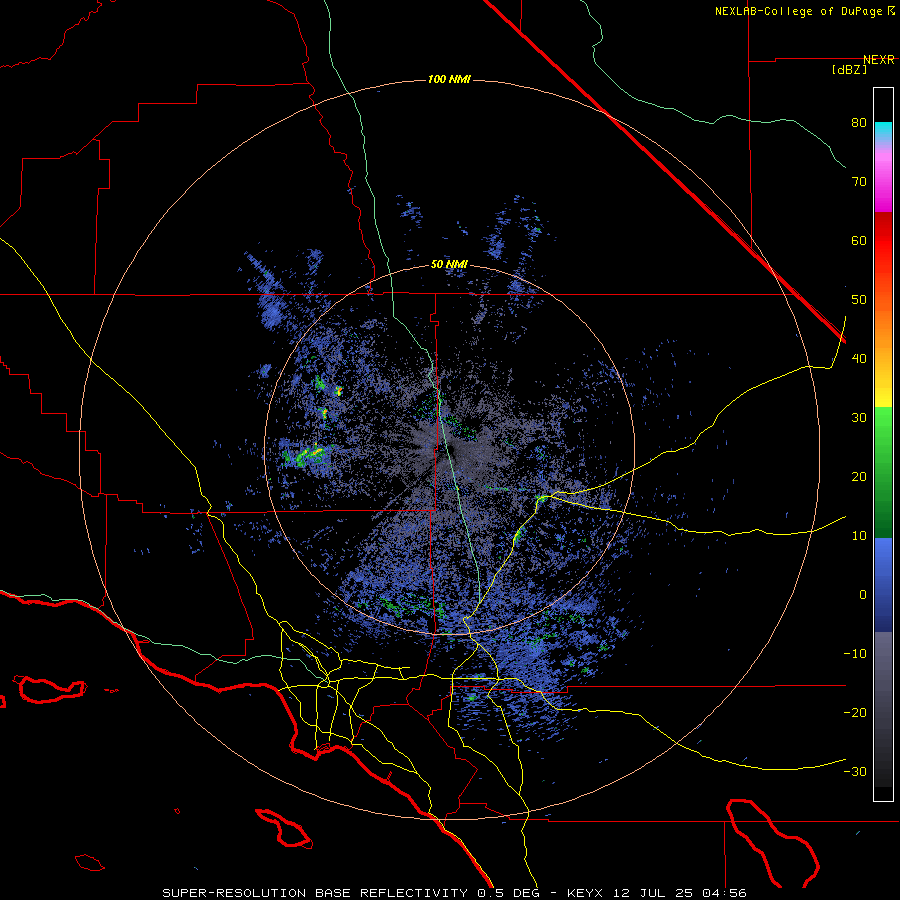Viewport: 900px width, 900px height.
Task: Click the 60 value on the dBZ scale
Action: click(x=859, y=240)
